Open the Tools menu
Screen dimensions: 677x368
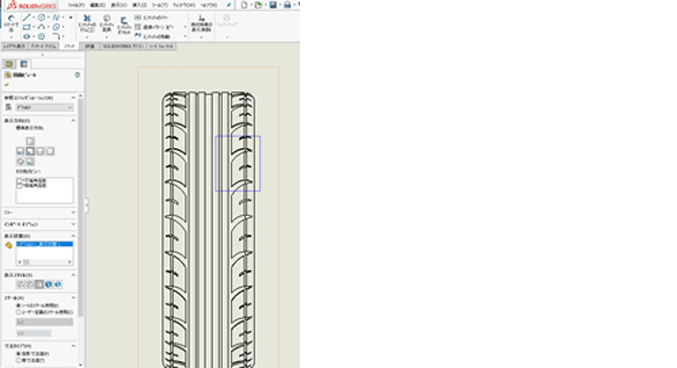(160, 5)
